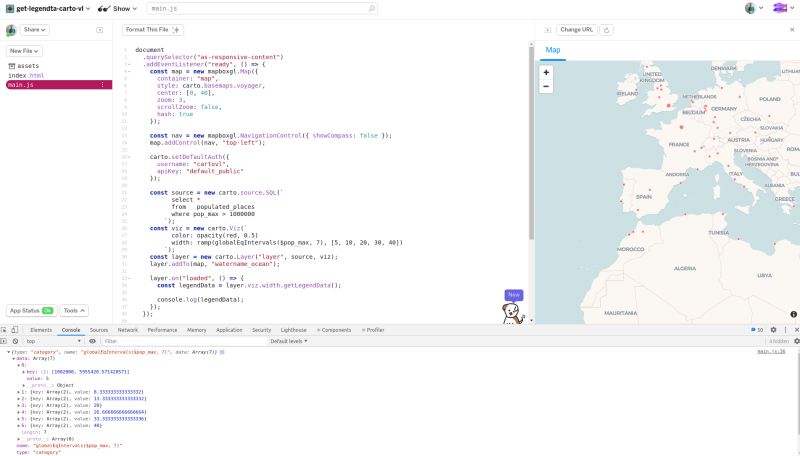The height and width of the screenshot is (456, 800).
Task: Open the Share dropdown
Action: click(35, 30)
